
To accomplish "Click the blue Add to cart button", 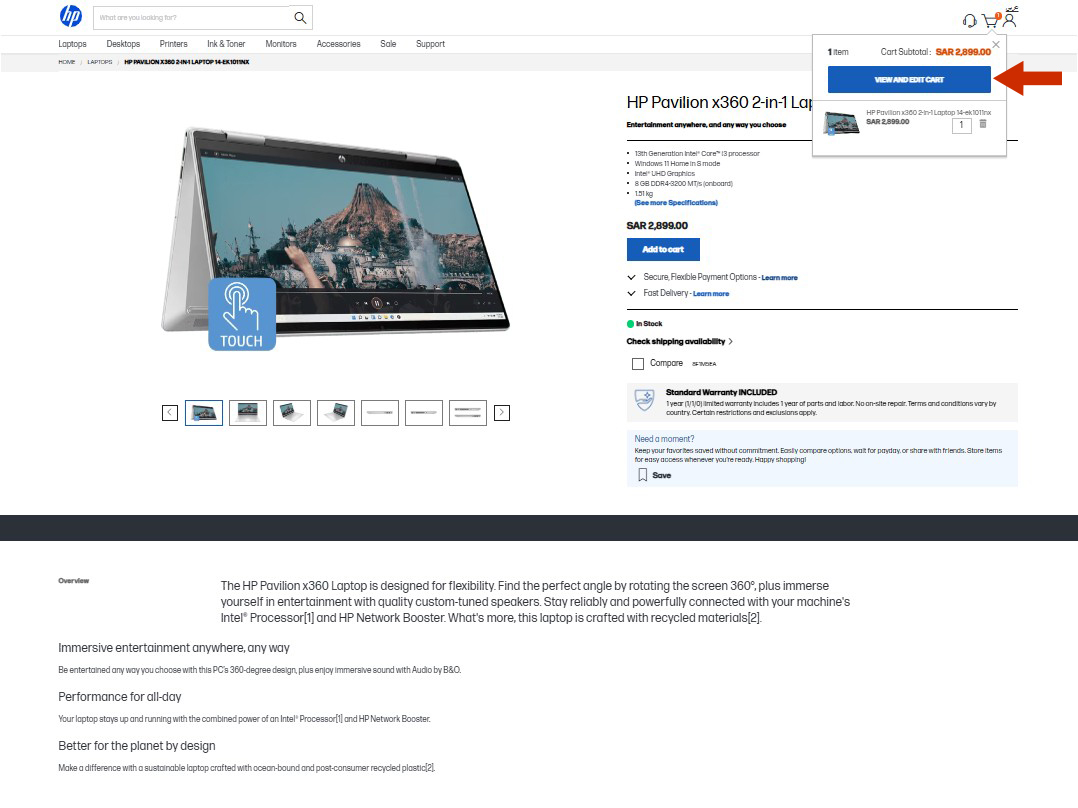I will (663, 250).
